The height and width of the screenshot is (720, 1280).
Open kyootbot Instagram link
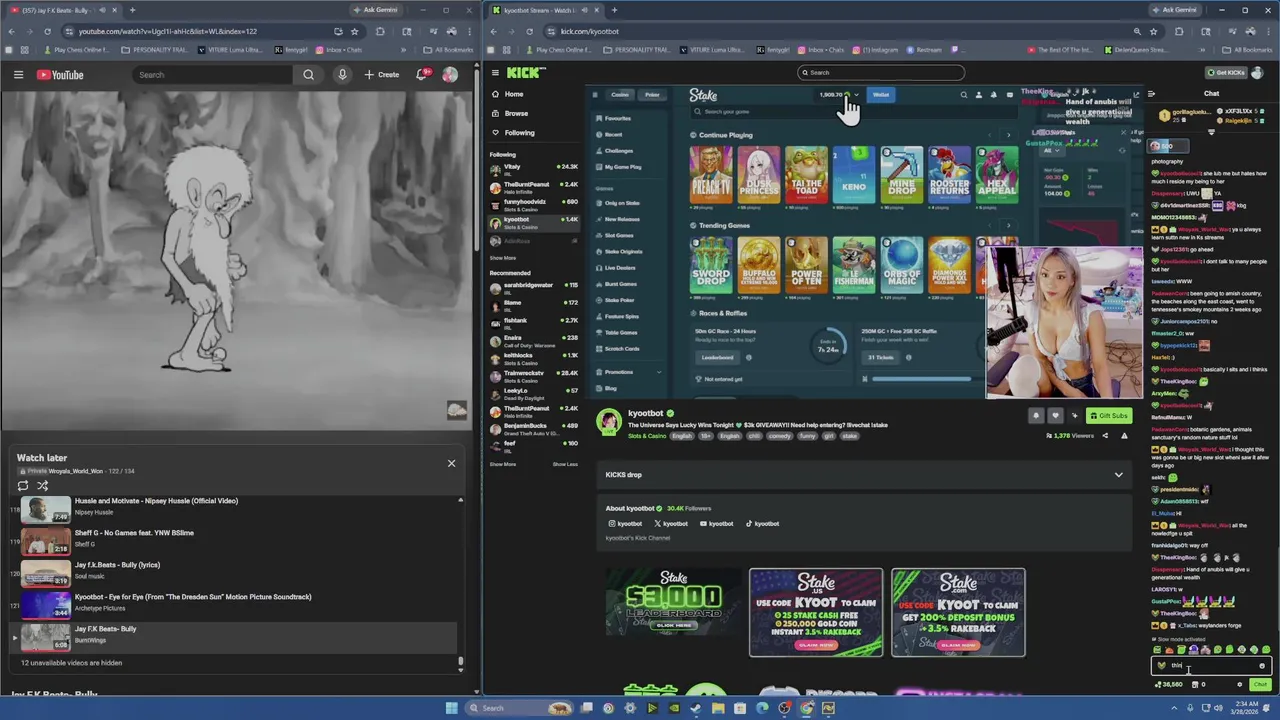pyautogui.click(x=625, y=524)
